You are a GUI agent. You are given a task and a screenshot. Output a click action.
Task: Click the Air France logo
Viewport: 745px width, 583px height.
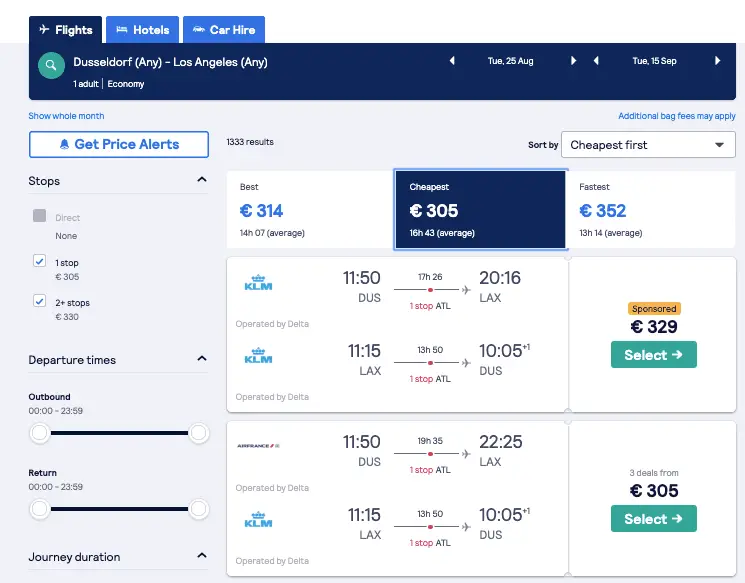[258, 446]
